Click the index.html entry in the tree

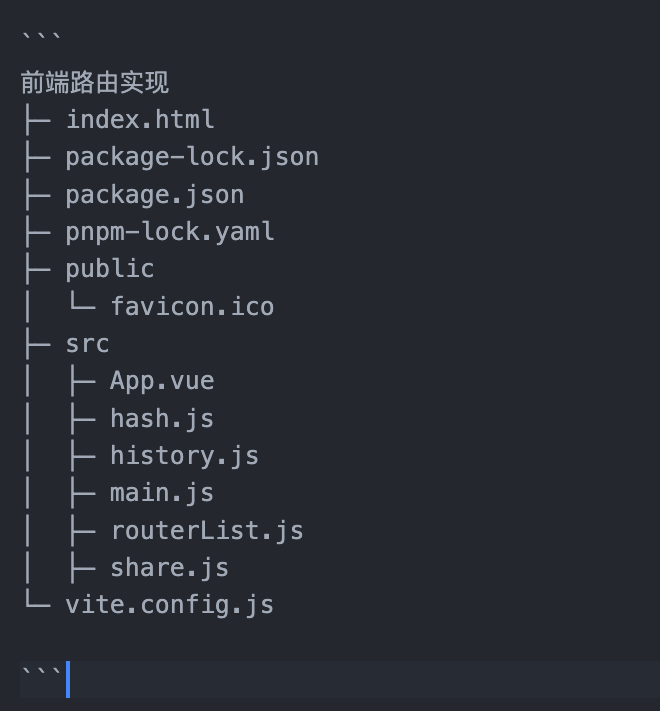tap(140, 120)
